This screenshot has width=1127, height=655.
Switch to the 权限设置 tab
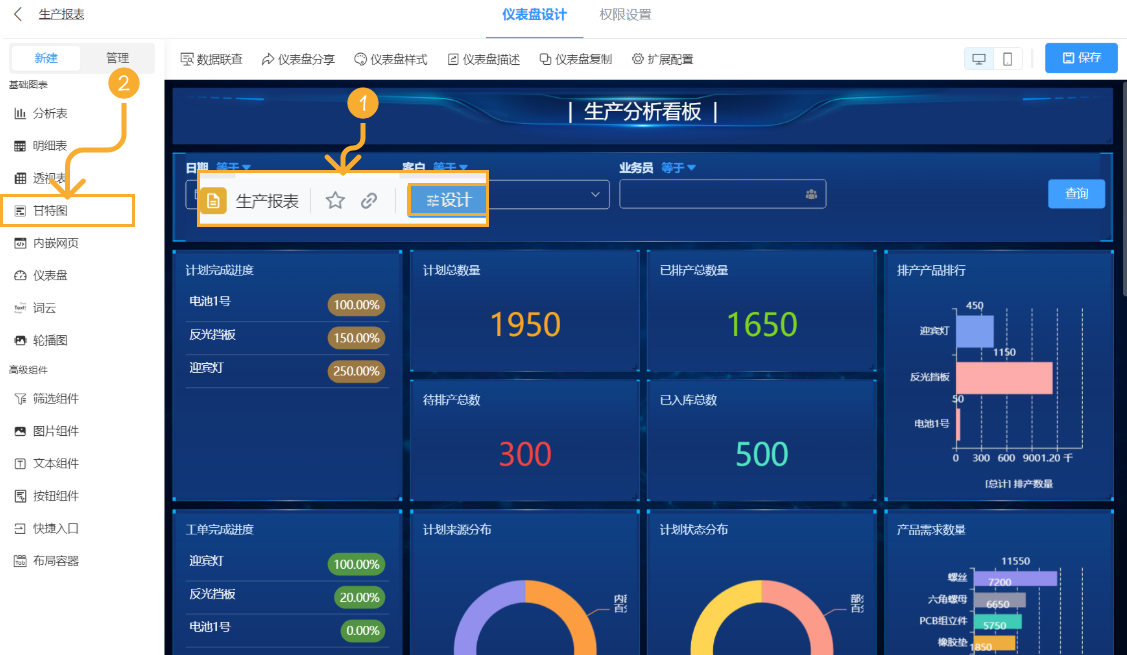pyautogui.click(x=623, y=15)
